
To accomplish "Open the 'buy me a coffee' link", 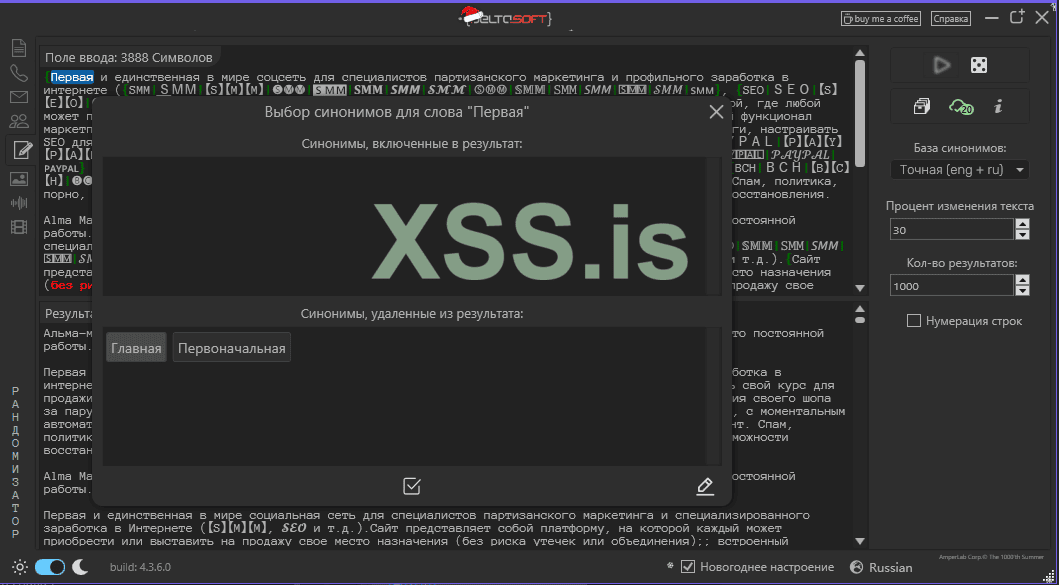I will [x=881, y=19].
